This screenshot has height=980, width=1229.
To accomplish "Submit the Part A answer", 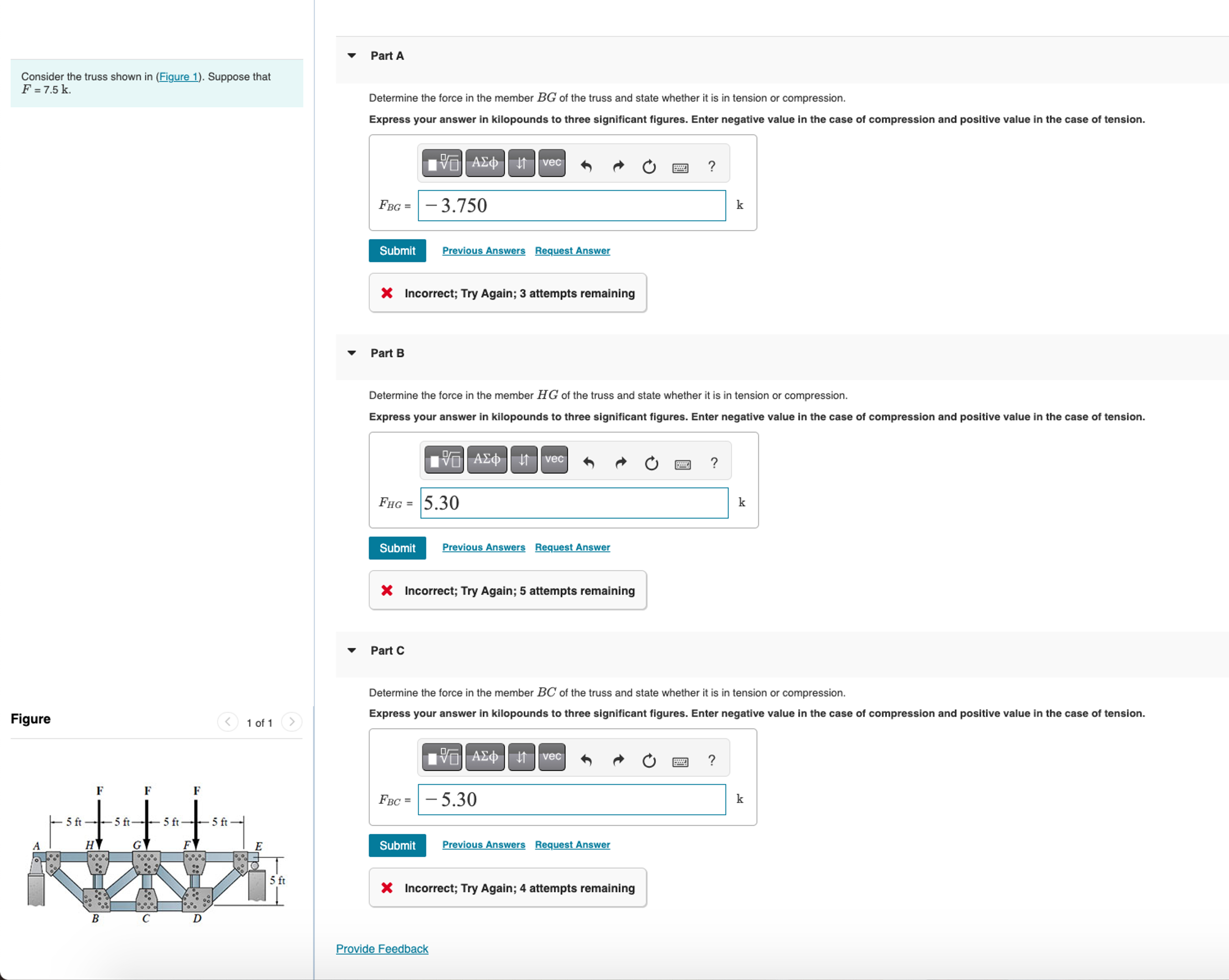I will pyautogui.click(x=397, y=251).
